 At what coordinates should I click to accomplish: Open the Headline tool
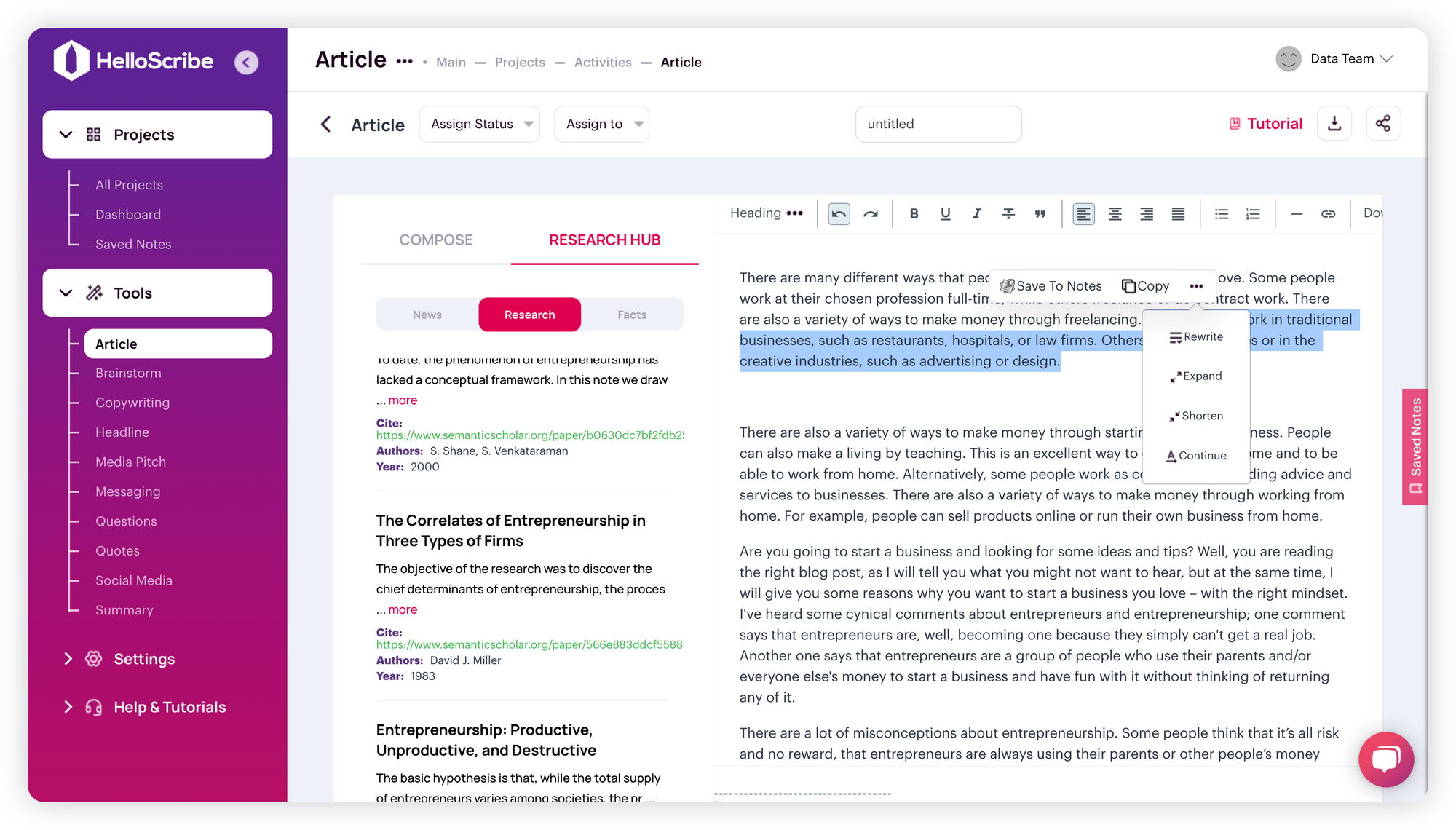click(x=122, y=432)
